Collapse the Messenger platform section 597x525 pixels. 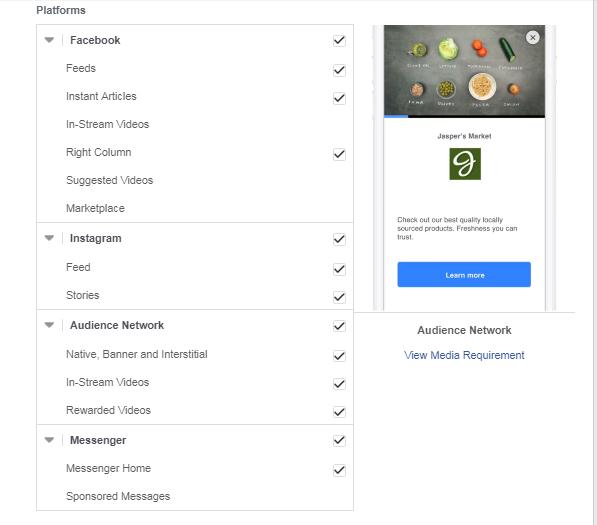tap(49, 440)
